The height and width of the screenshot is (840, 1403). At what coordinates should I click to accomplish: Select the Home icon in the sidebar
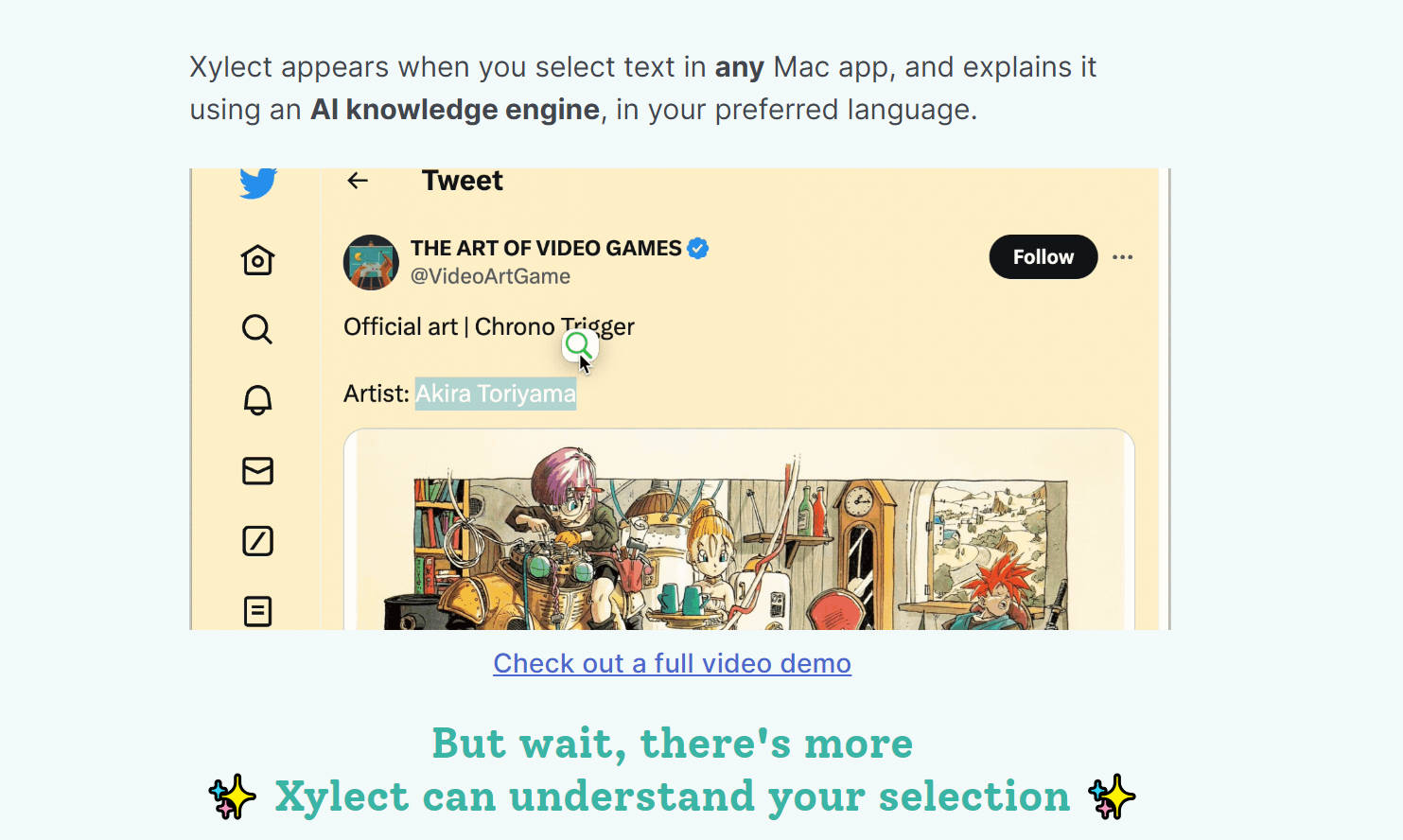pyautogui.click(x=256, y=260)
